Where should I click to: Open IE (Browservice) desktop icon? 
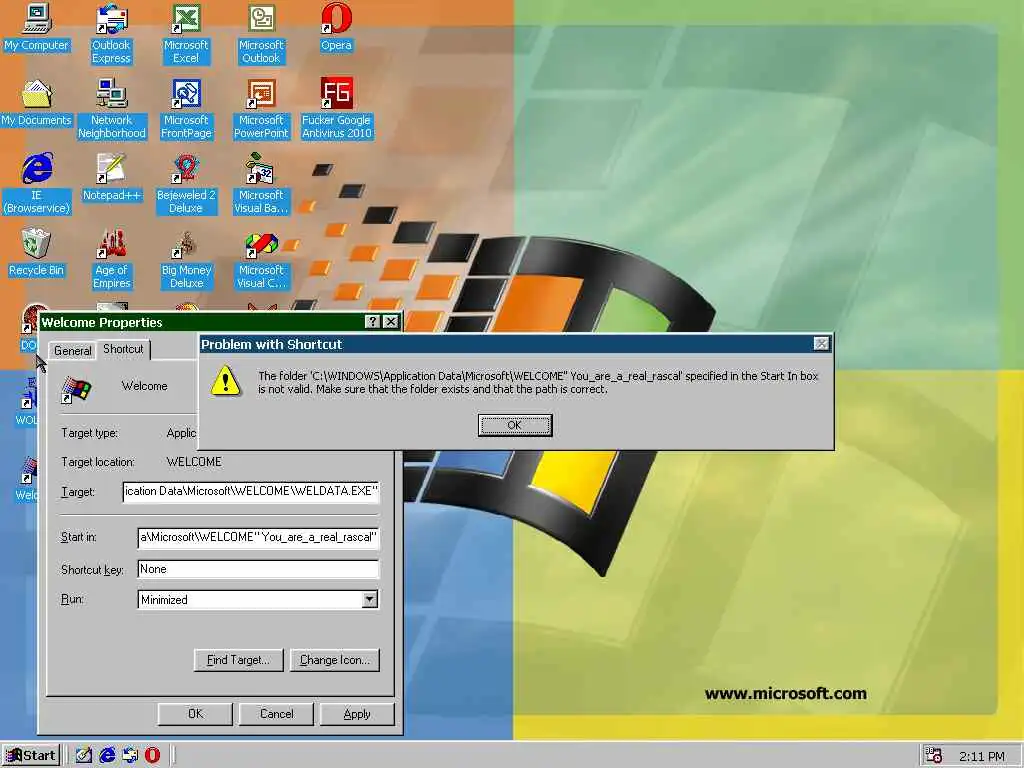click(37, 184)
